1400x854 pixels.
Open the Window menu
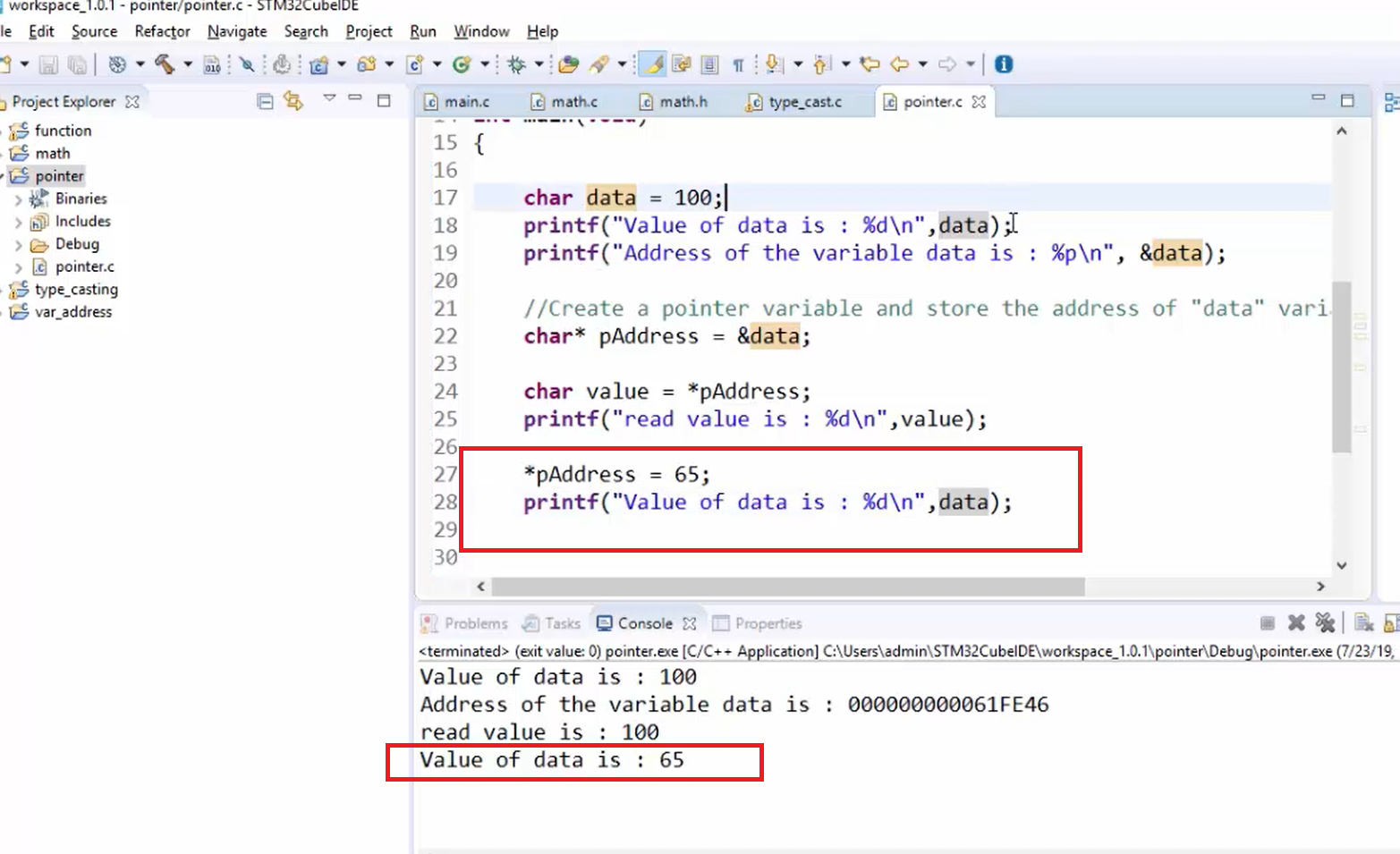481,31
